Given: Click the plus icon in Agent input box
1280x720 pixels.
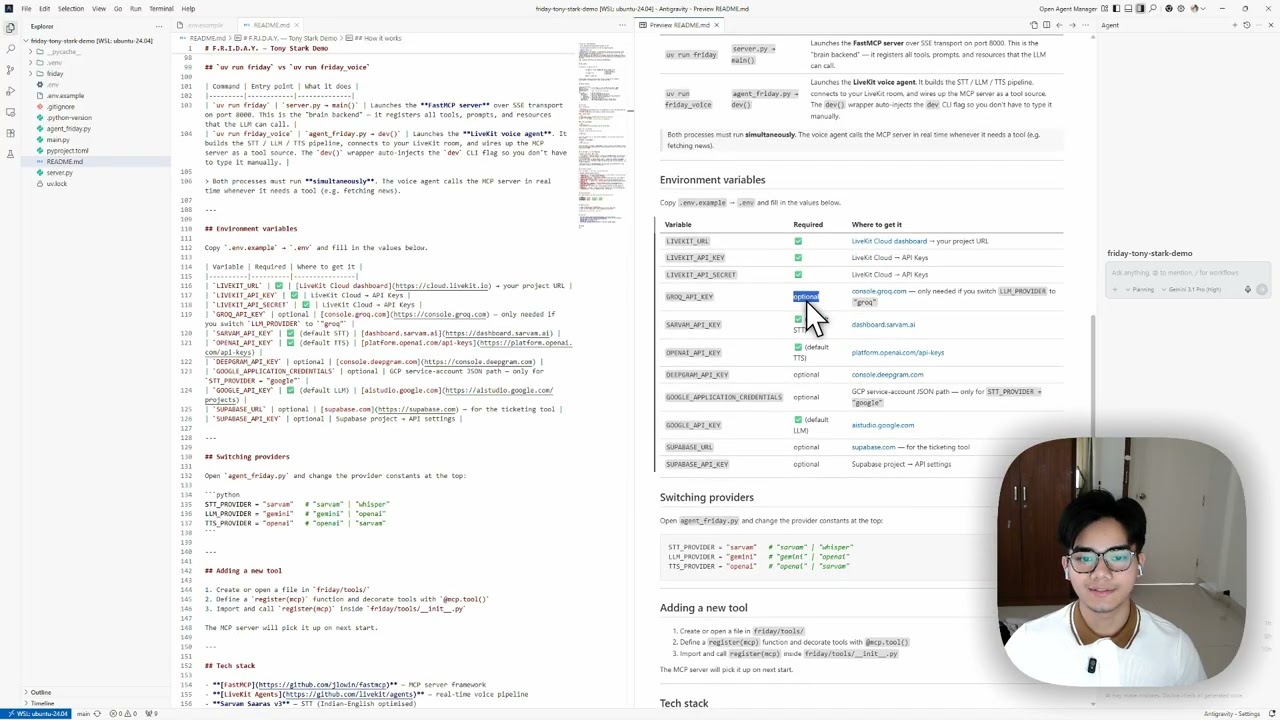Looking at the screenshot, I should pos(1116,290).
